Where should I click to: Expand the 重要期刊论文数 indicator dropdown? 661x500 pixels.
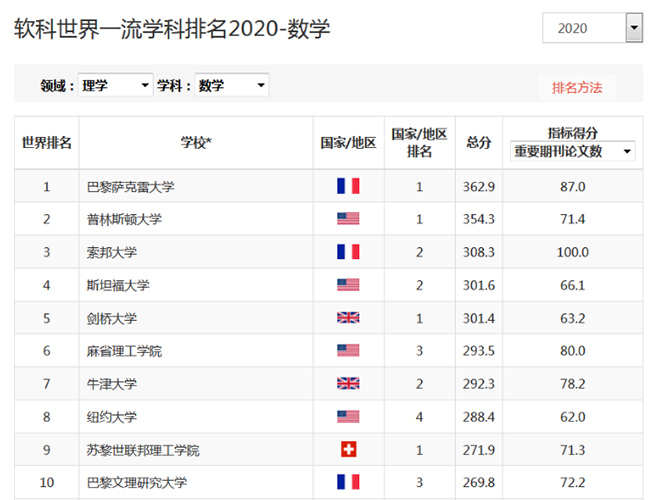pyautogui.click(x=572, y=151)
